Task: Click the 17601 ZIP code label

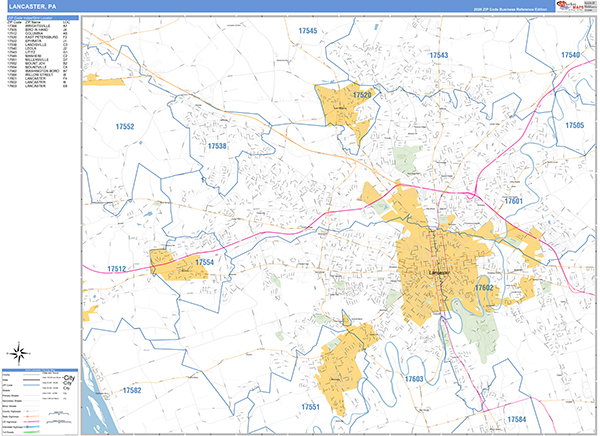Action: pyautogui.click(x=514, y=201)
